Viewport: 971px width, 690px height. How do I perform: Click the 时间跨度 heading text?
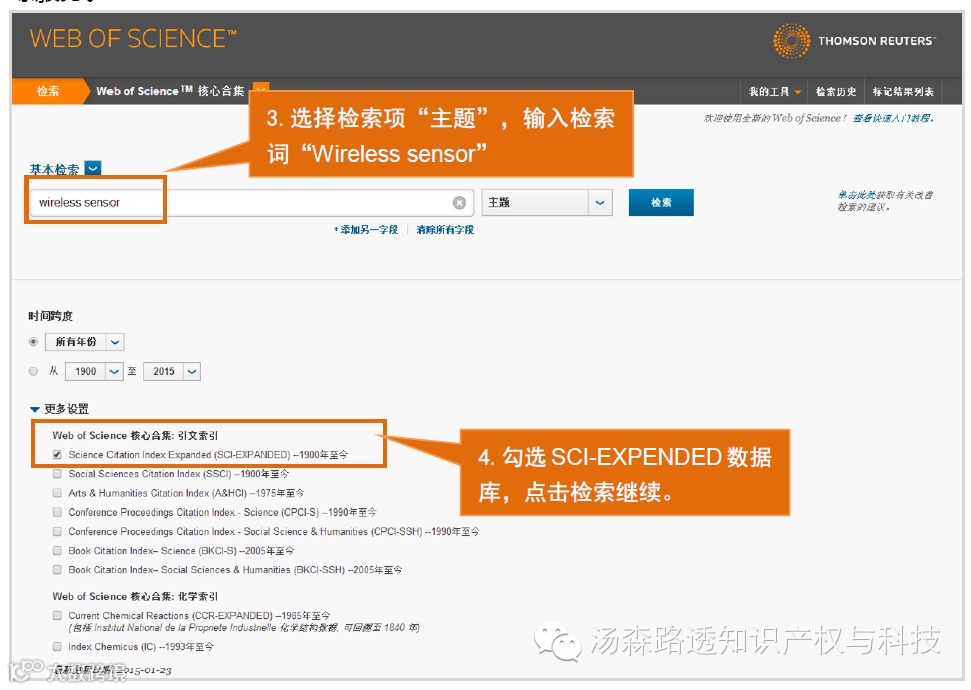point(50,316)
